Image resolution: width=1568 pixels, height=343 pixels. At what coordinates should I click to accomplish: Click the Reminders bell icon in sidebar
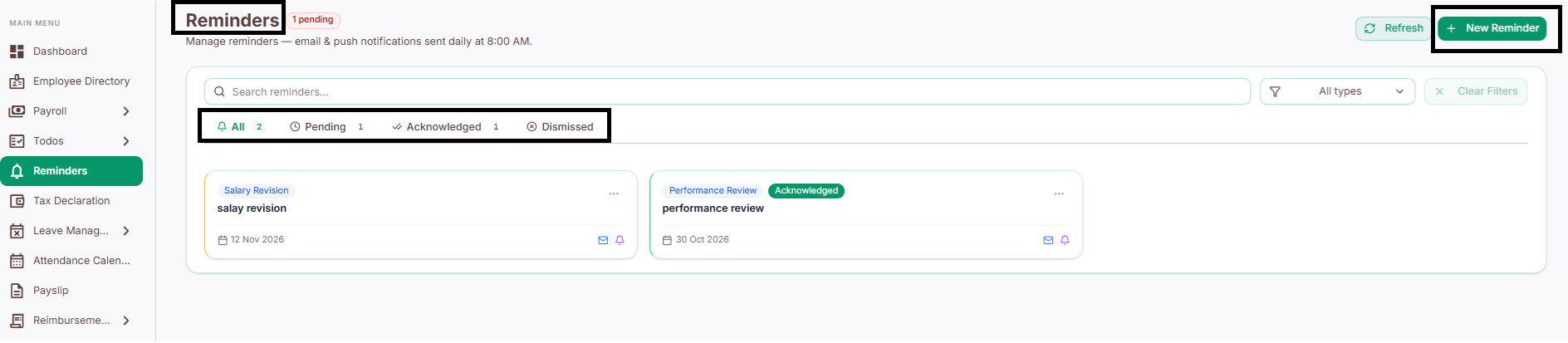tap(17, 171)
